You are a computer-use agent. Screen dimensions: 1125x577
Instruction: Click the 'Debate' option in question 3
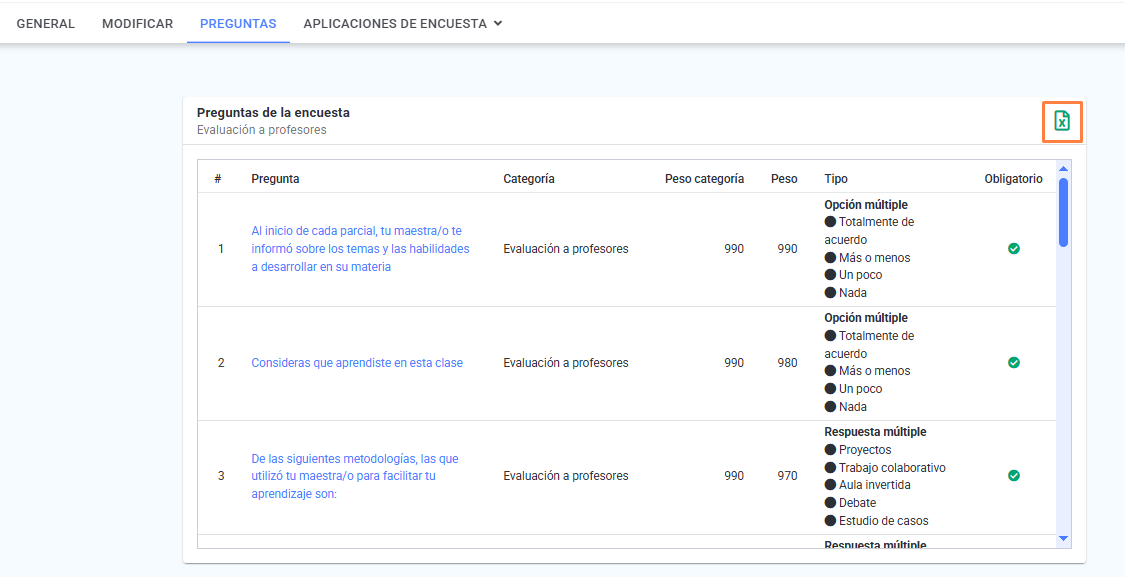tap(850, 503)
